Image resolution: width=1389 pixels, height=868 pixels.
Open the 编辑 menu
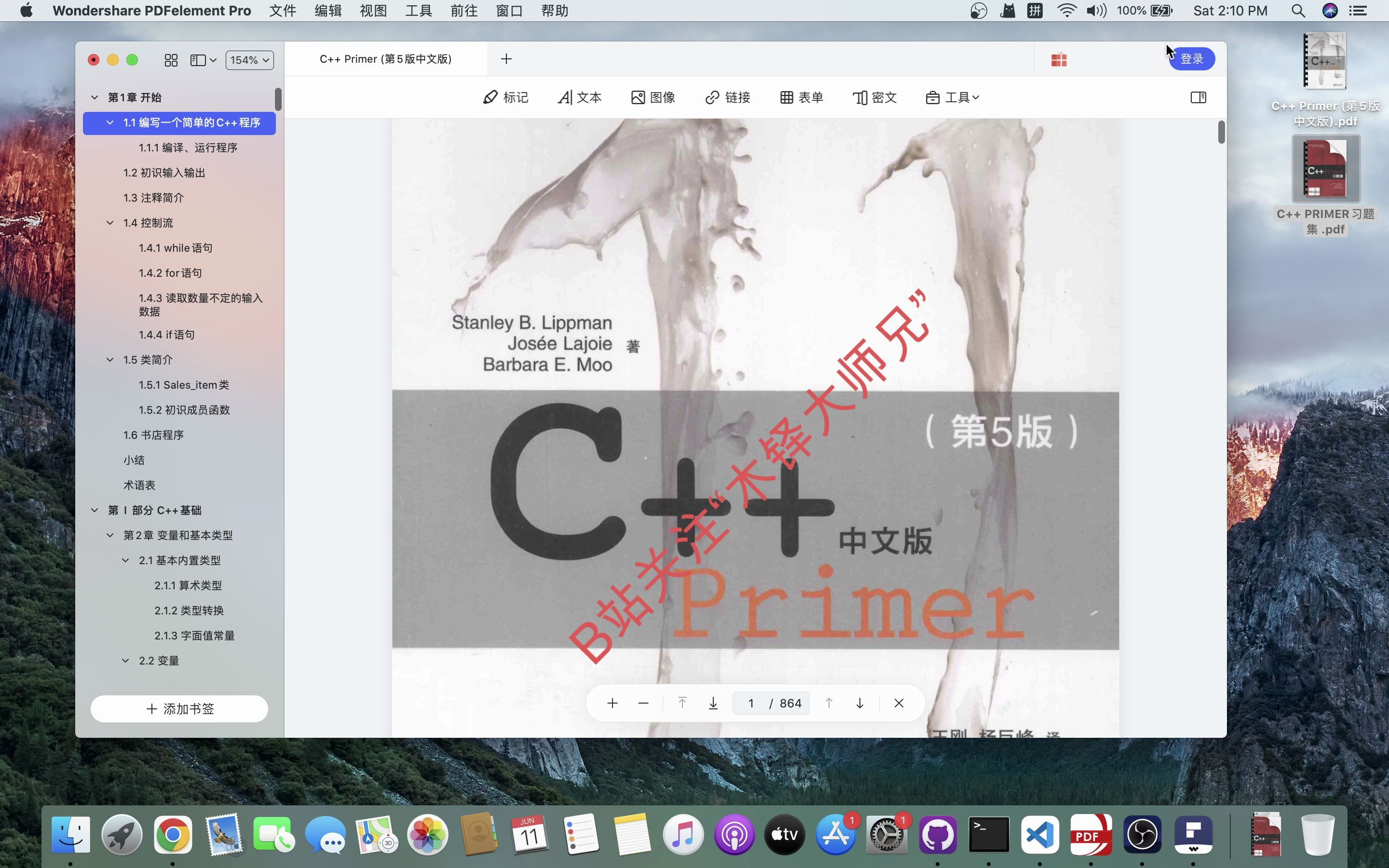click(x=328, y=11)
